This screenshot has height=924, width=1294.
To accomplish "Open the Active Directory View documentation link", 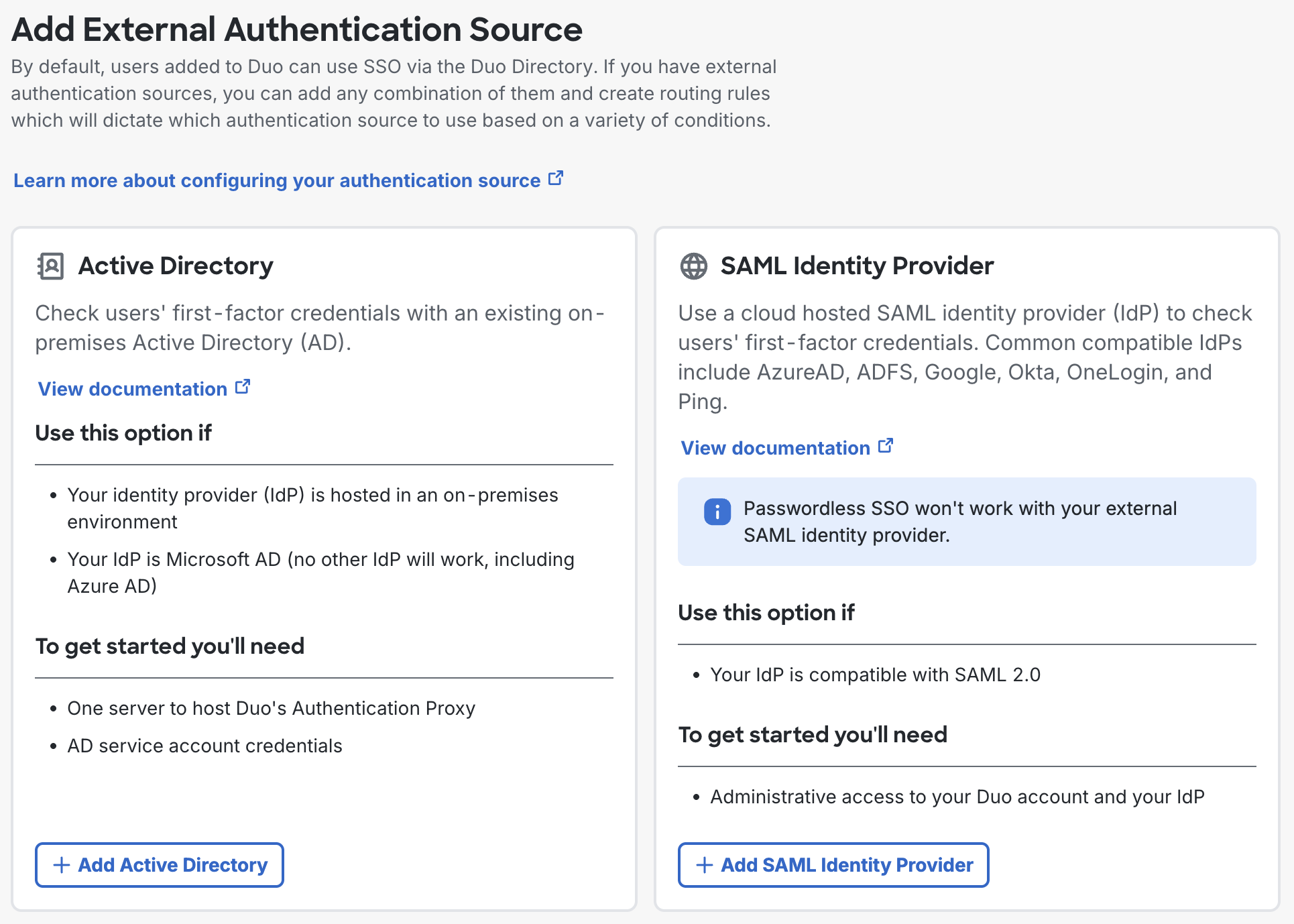I will click(131, 388).
